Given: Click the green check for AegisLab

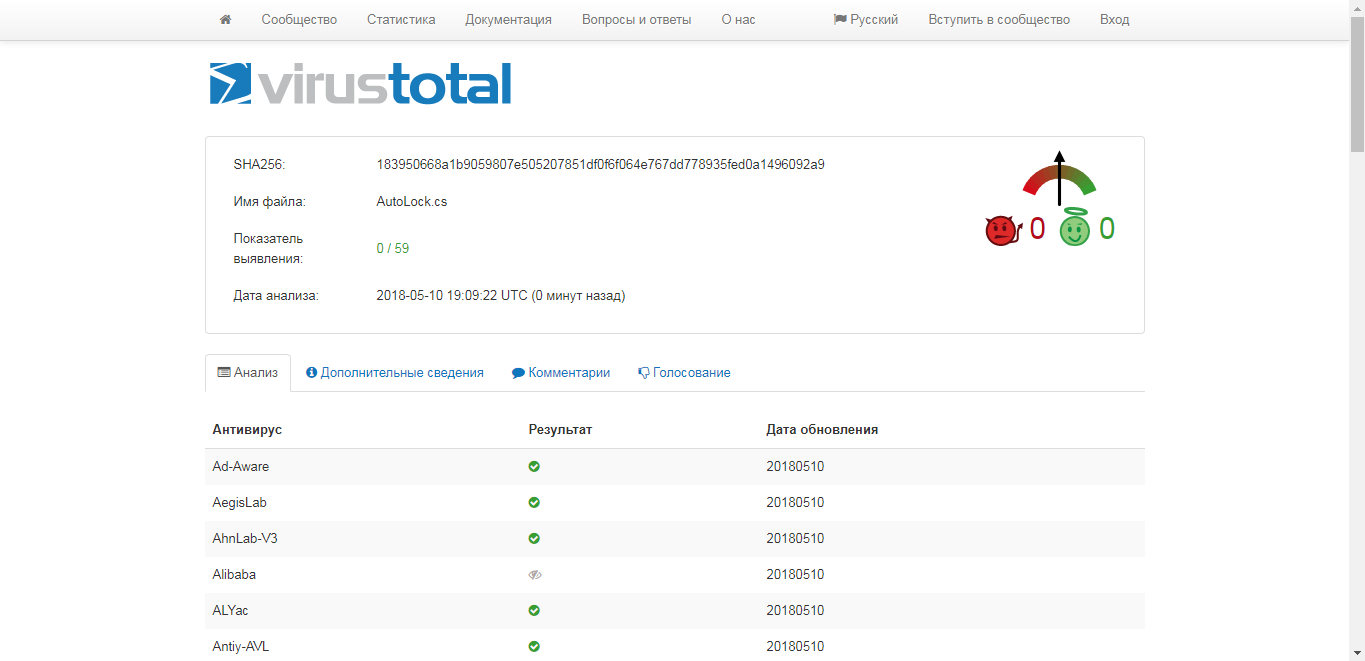Looking at the screenshot, I should point(534,503).
